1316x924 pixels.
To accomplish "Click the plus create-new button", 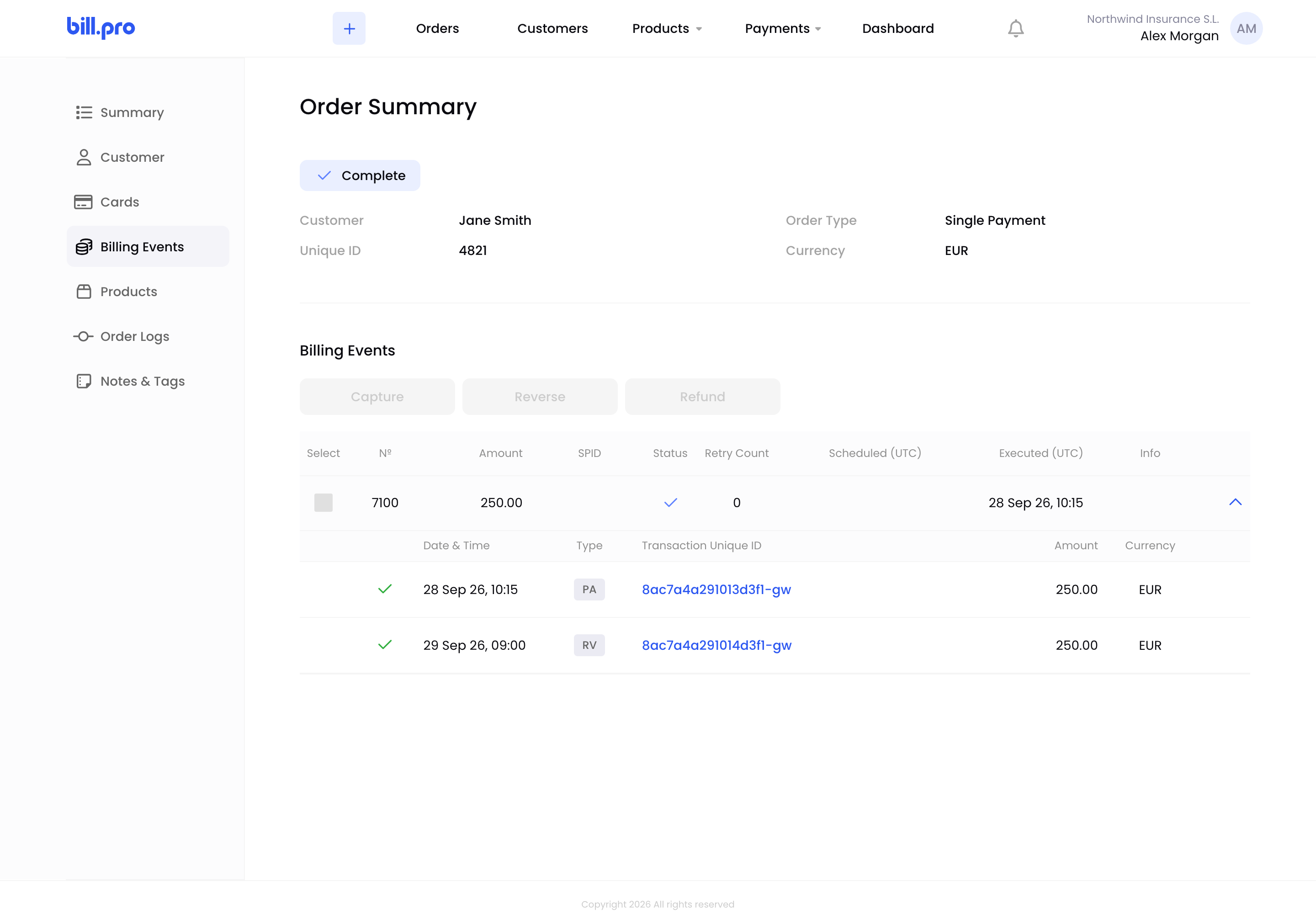I will (349, 28).
